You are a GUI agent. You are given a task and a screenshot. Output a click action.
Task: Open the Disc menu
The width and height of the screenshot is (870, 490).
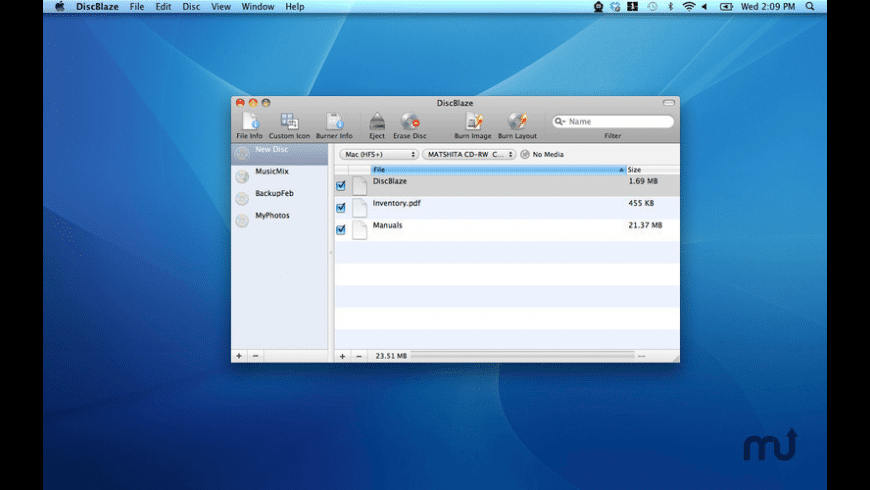click(191, 7)
